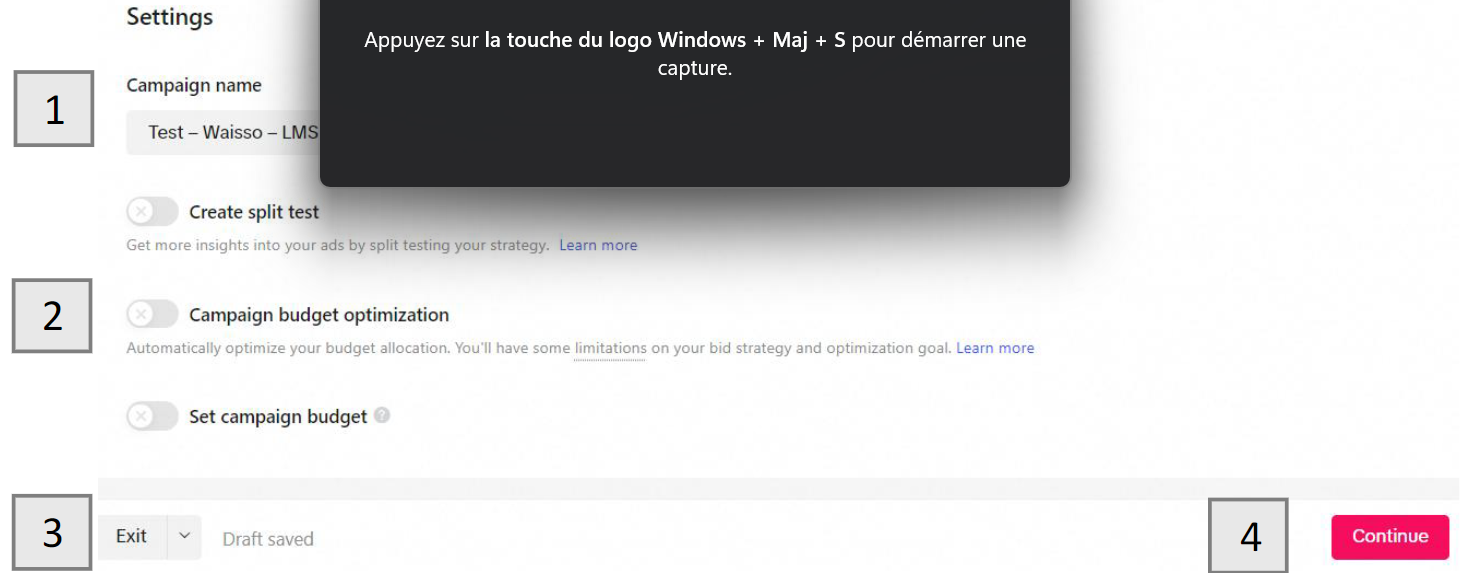
Task: Expand the dropdown arrow next to Exit
Action: 184,536
